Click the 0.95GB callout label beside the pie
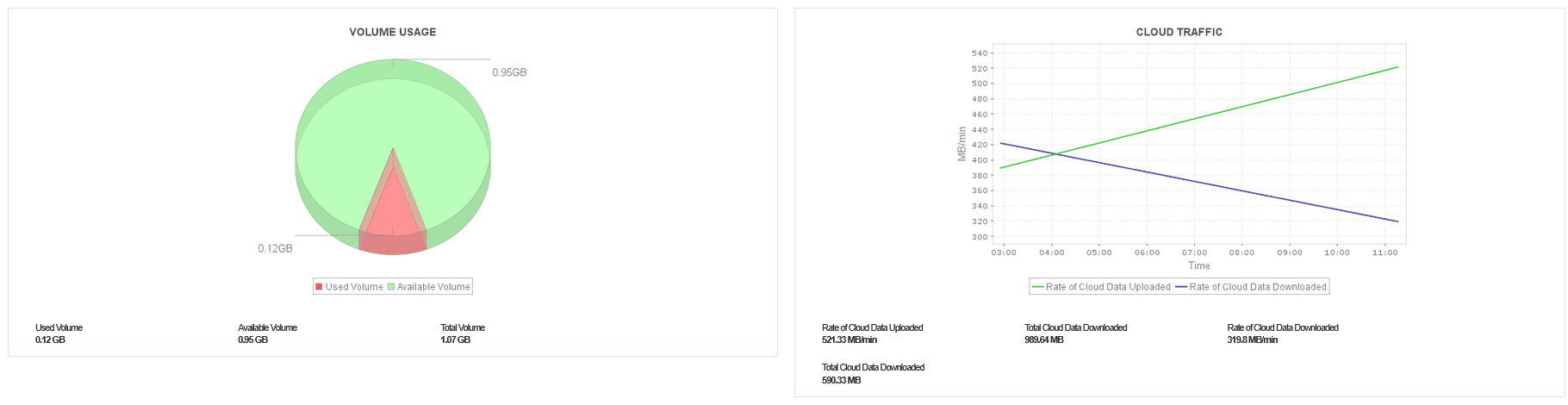 [509, 72]
